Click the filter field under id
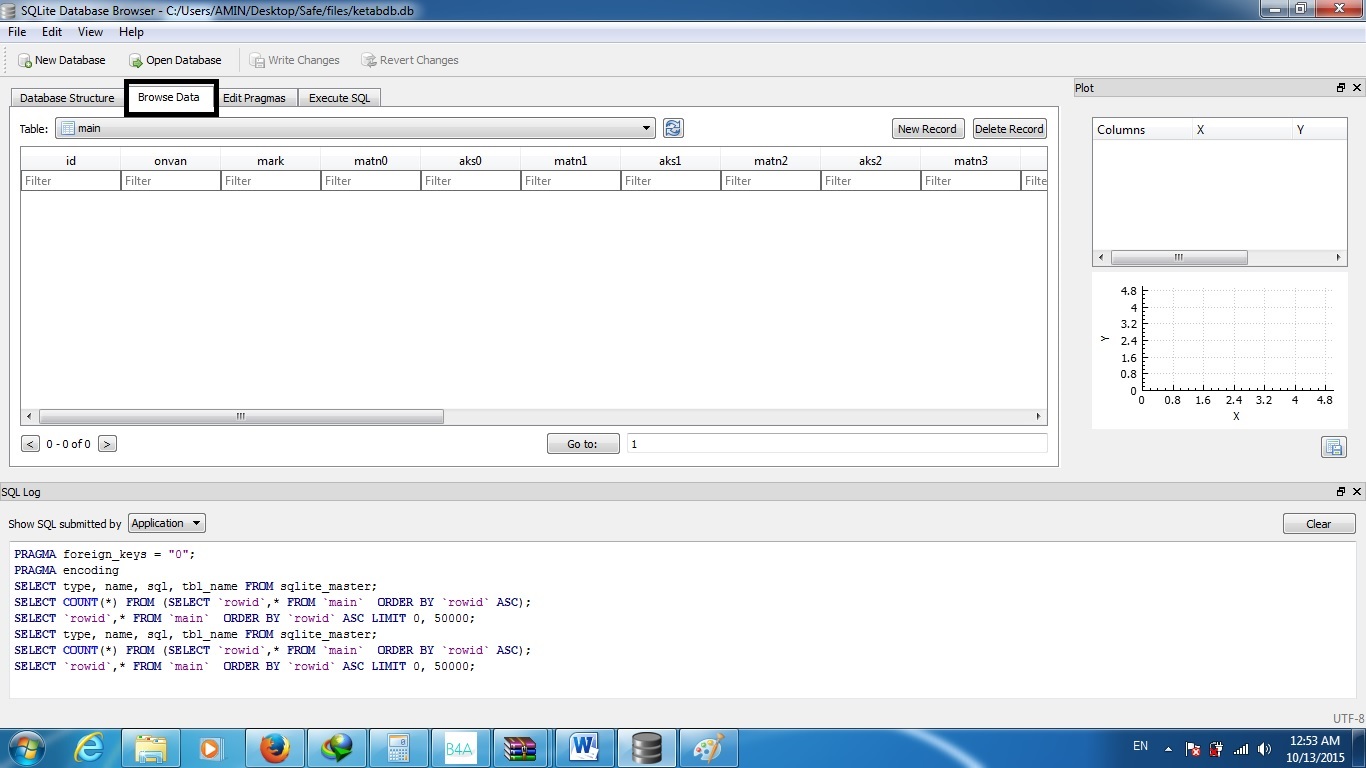 pos(71,181)
